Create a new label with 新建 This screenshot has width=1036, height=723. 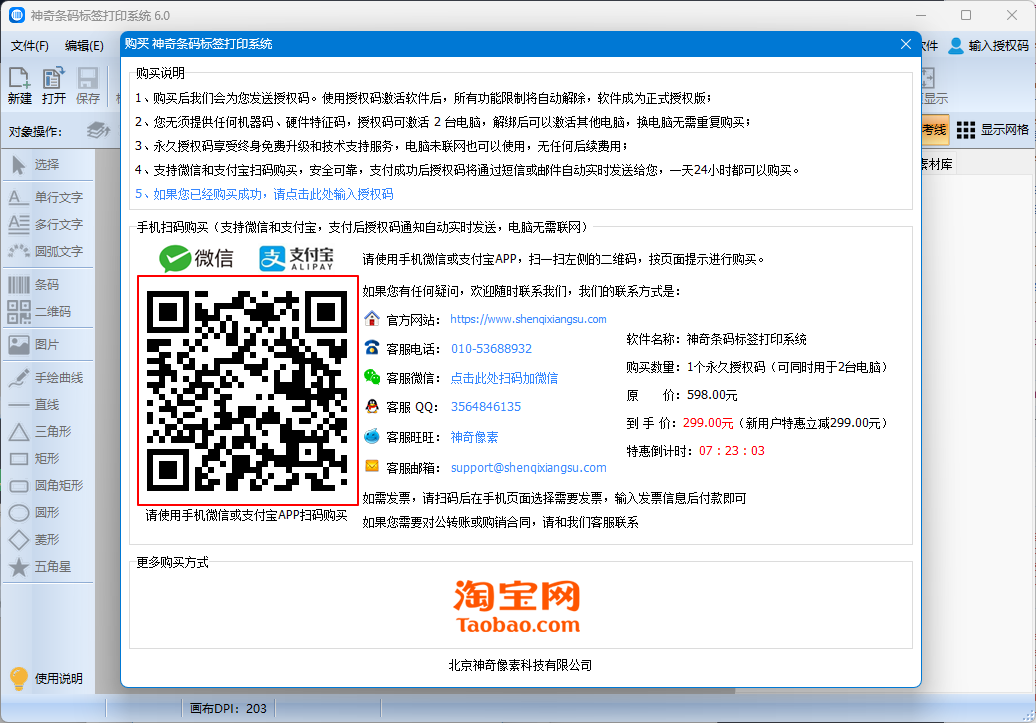20,86
